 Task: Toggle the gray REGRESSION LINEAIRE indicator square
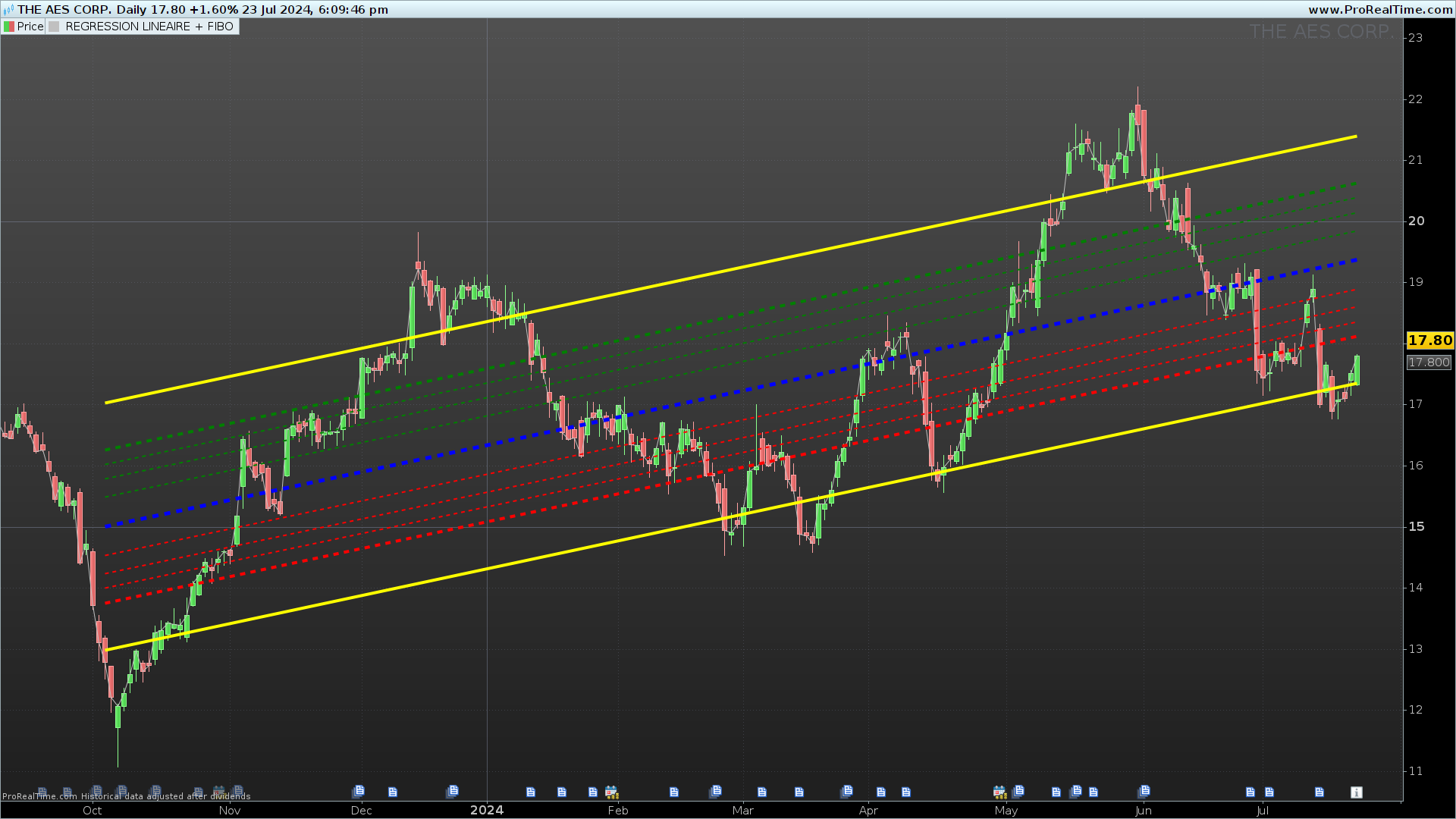[54, 27]
